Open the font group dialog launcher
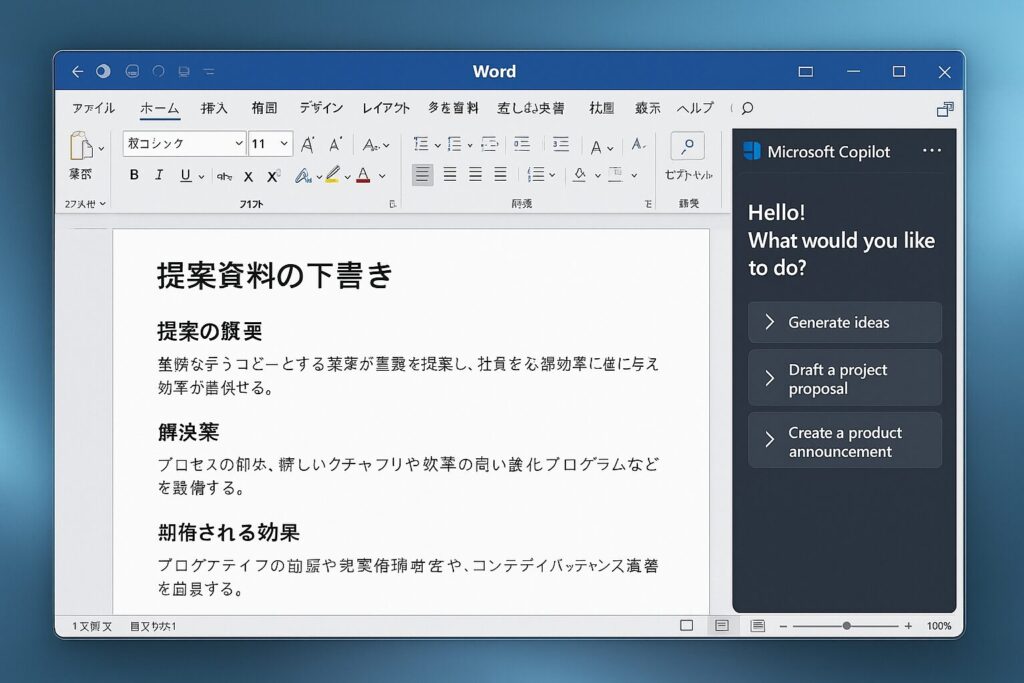This screenshot has height=683, width=1024. click(x=392, y=204)
